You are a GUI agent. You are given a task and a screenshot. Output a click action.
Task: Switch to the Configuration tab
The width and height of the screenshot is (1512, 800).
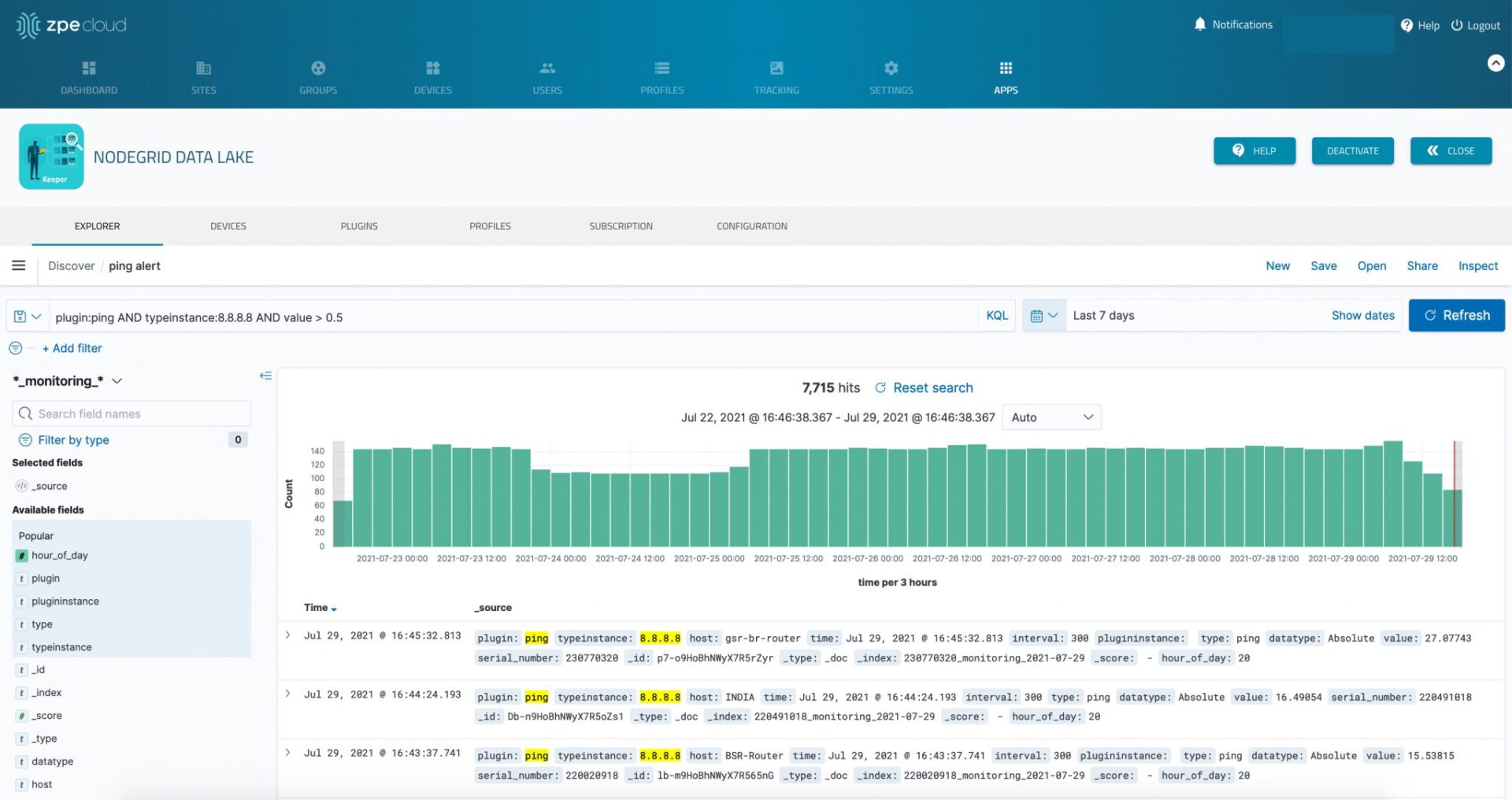point(751,226)
